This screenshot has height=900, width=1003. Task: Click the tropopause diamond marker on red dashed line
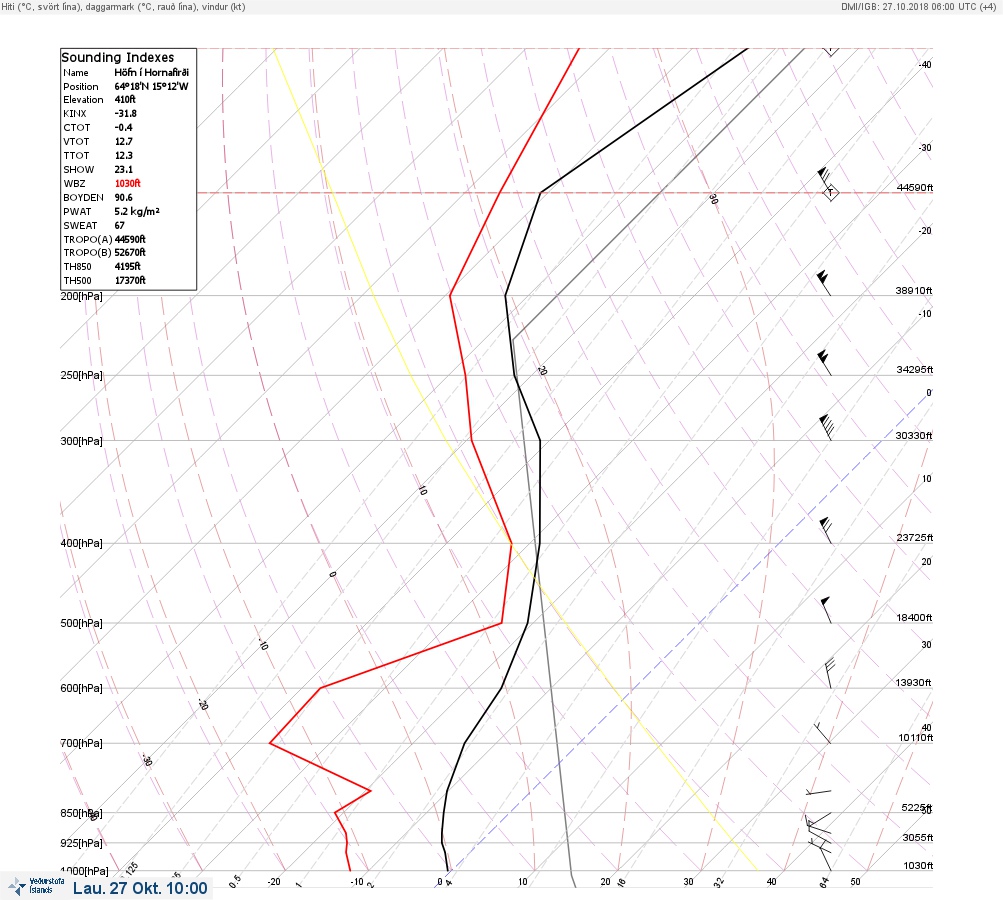point(830,192)
